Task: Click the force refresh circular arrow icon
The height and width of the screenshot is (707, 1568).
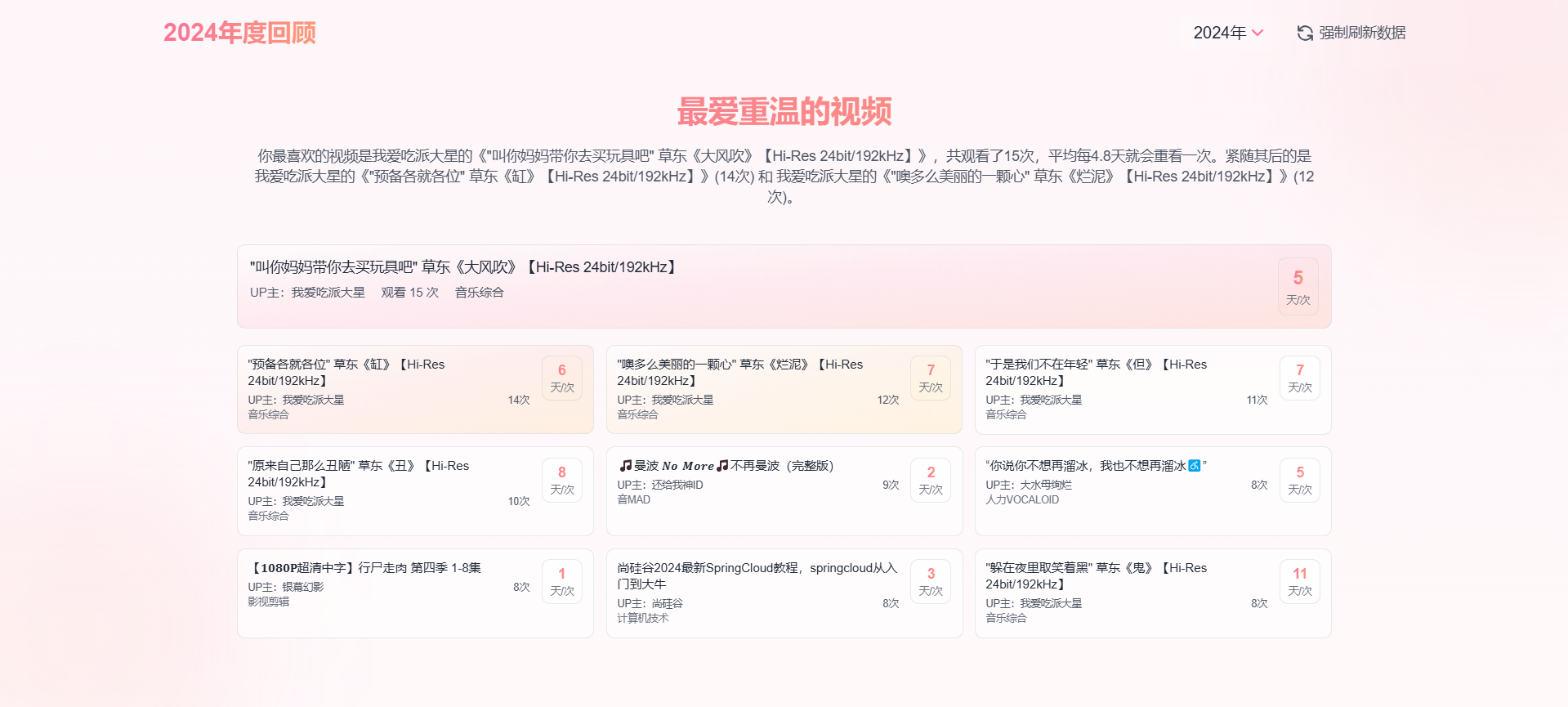Action: tap(1305, 33)
